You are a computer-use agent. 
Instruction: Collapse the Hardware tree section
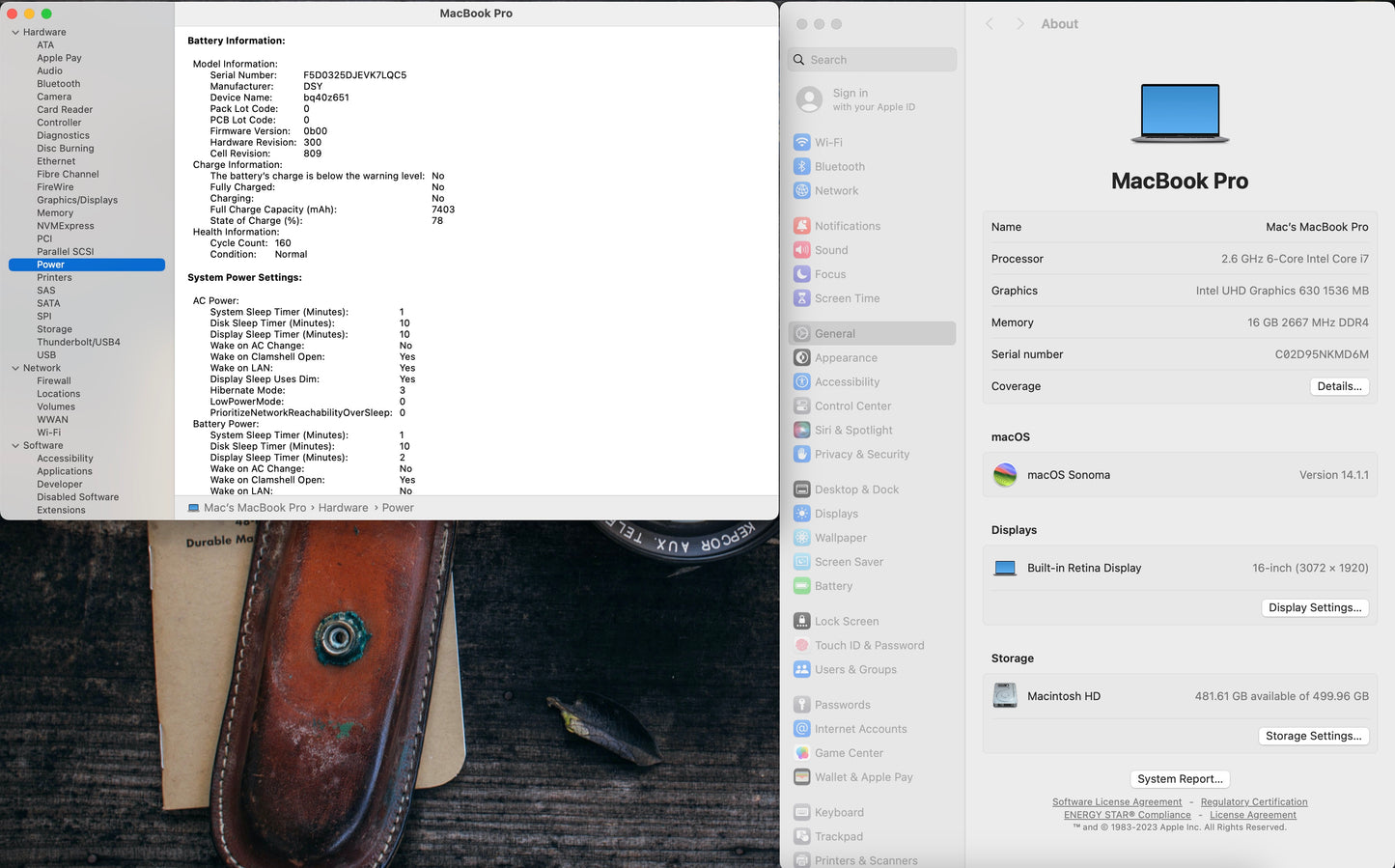pyautogui.click(x=15, y=33)
